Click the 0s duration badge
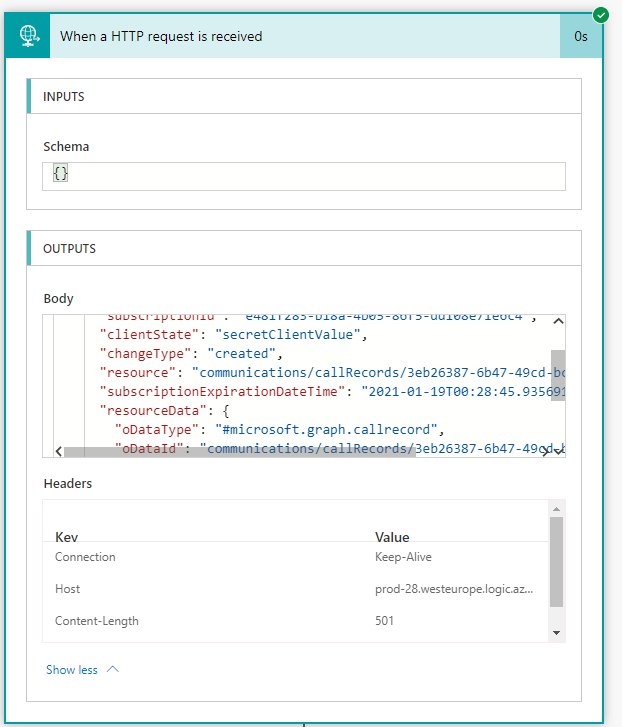The height and width of the screenshot is (727, 622). 581,36
